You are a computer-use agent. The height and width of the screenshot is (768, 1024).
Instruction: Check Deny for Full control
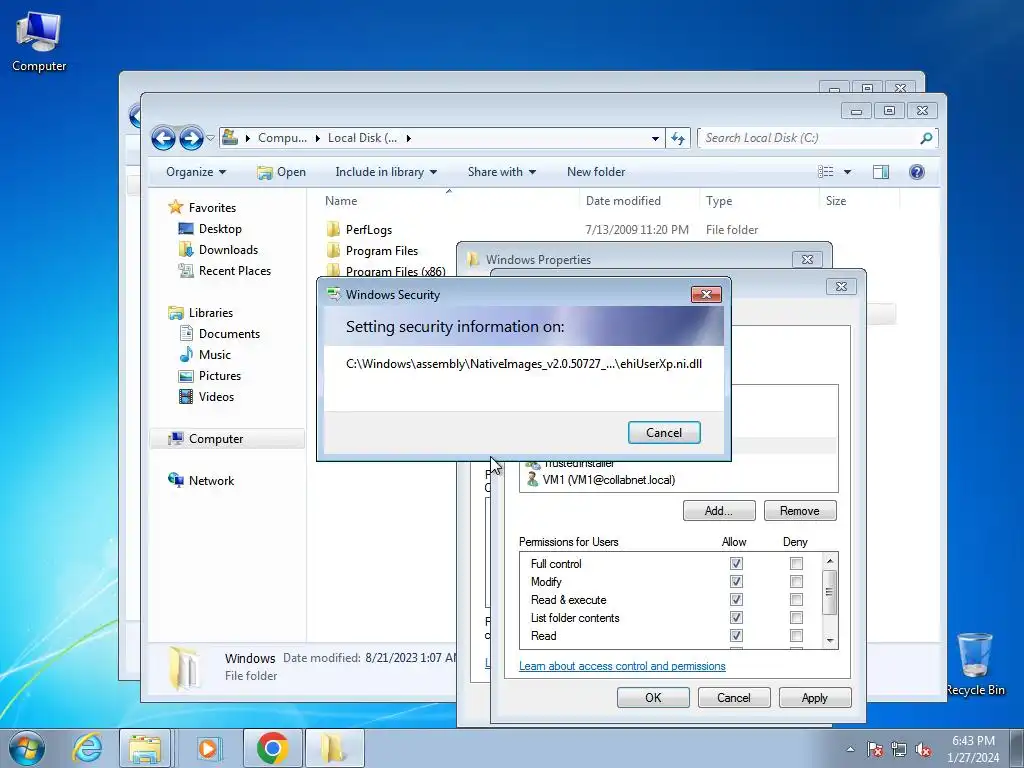(796, 564)
